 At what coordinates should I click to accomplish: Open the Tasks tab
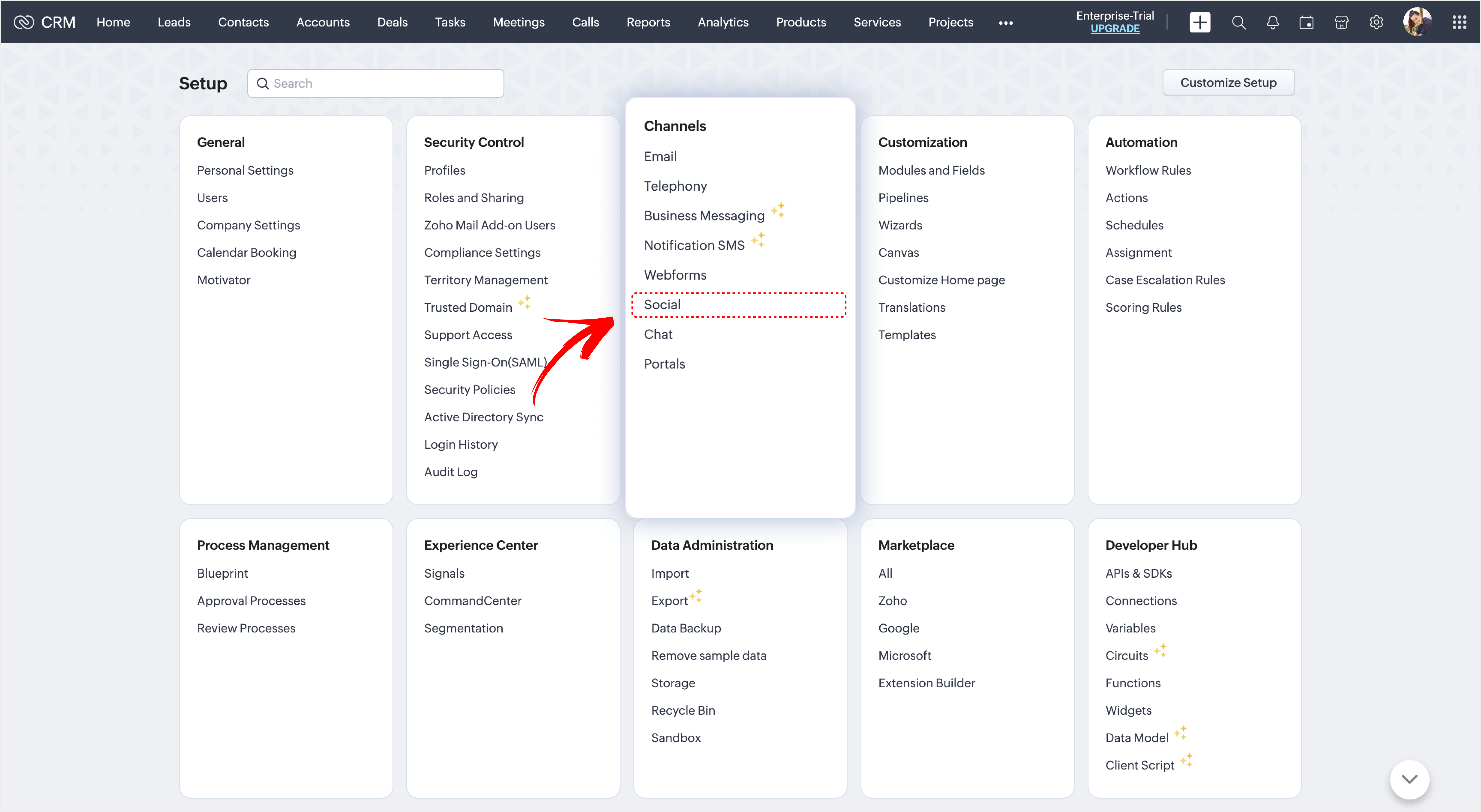(450, 22)
